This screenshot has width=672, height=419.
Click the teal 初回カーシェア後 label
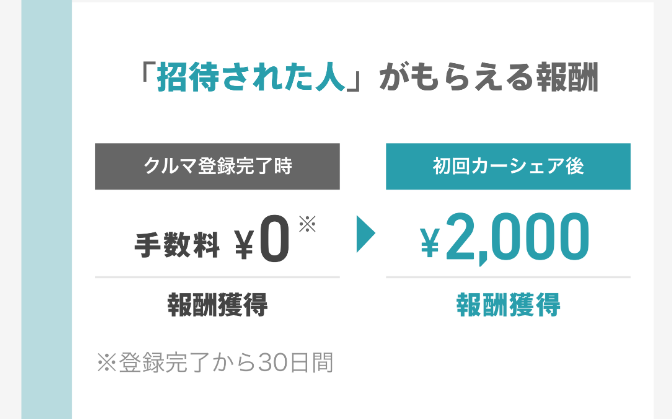508,166
